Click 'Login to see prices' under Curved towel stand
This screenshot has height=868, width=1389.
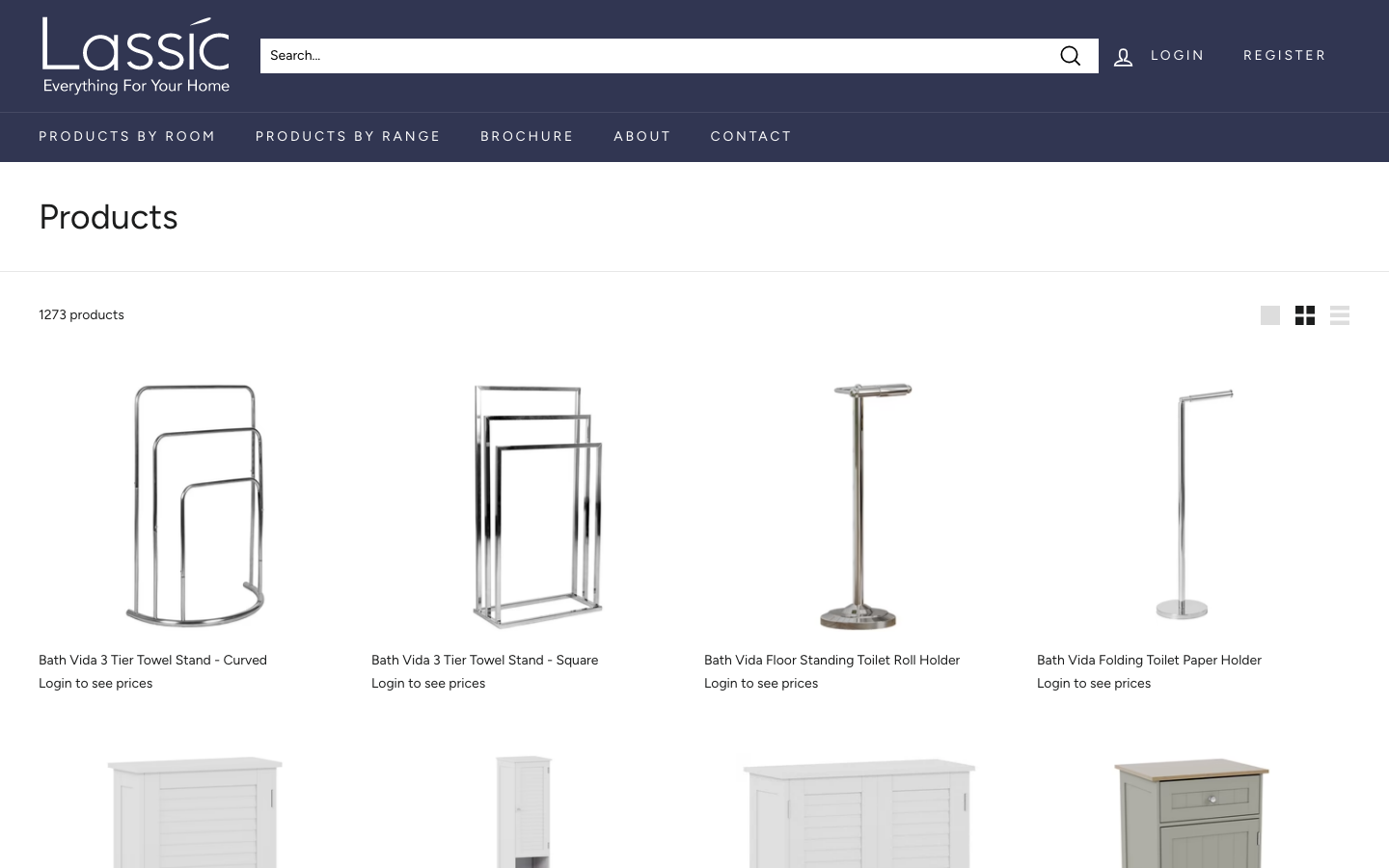95,684
